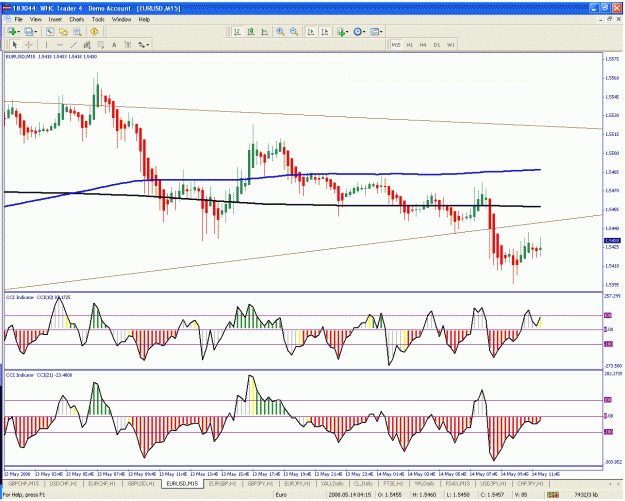Toggle Auto Scroll for the chart
The image size is (625, 501).
point(311,31)
